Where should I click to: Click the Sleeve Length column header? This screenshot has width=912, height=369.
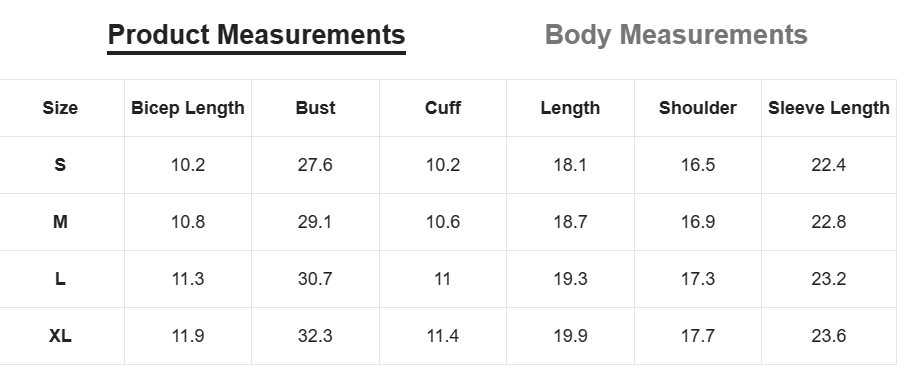click(828, 108)
